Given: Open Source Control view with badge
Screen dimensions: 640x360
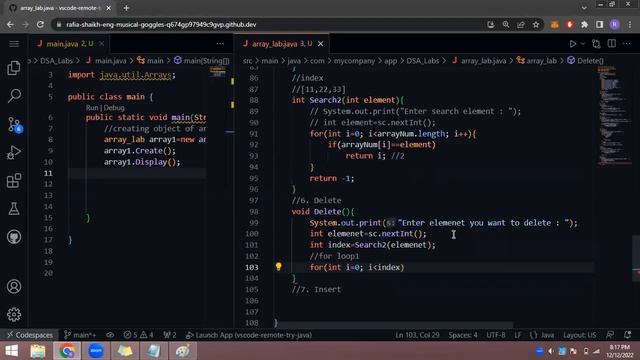Looking at the screenshot, I should [15, 124].
